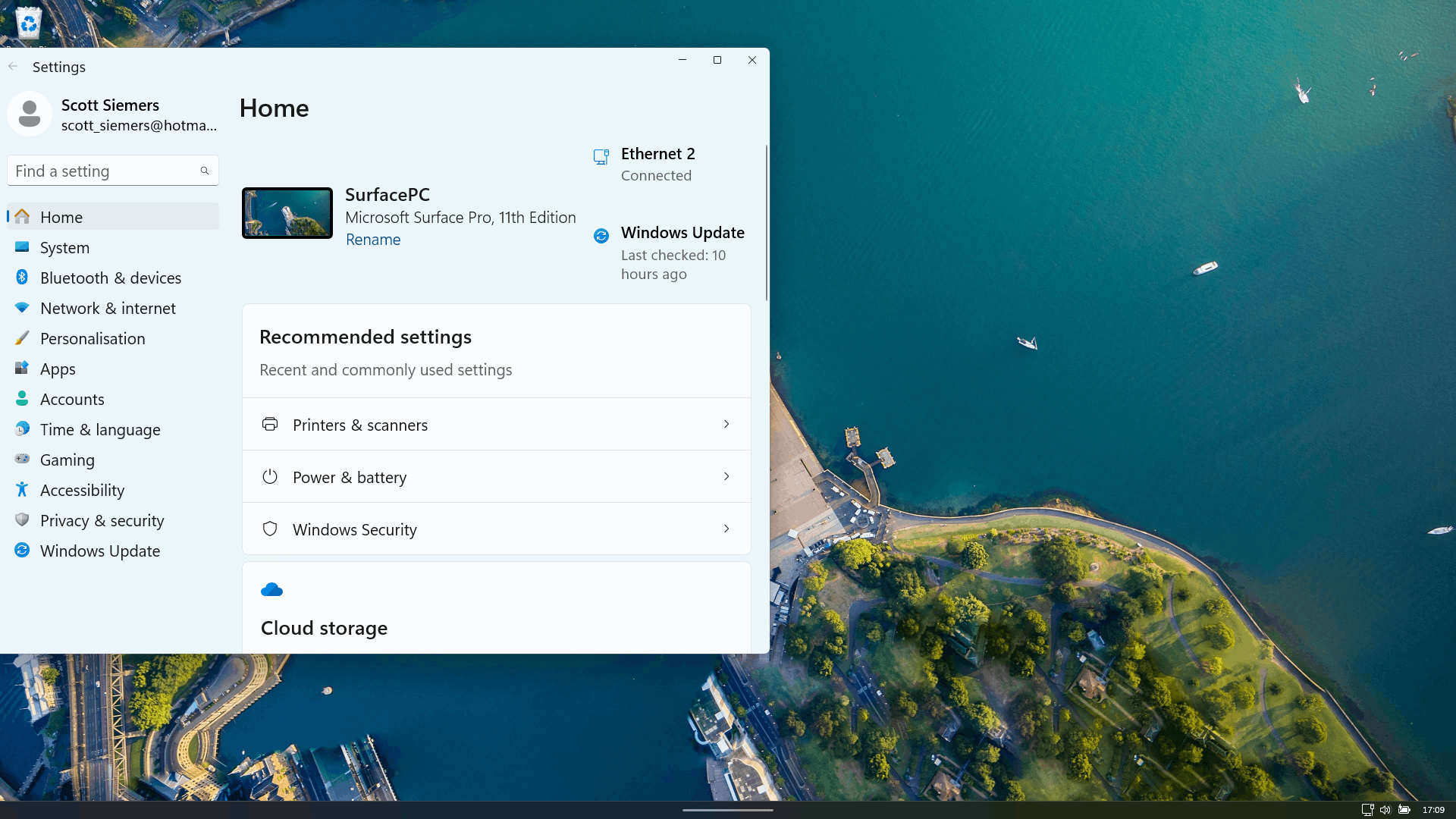Open Apps settings label
The height and width of the screenshot is (819, 1456).
(x=58, y=369)
